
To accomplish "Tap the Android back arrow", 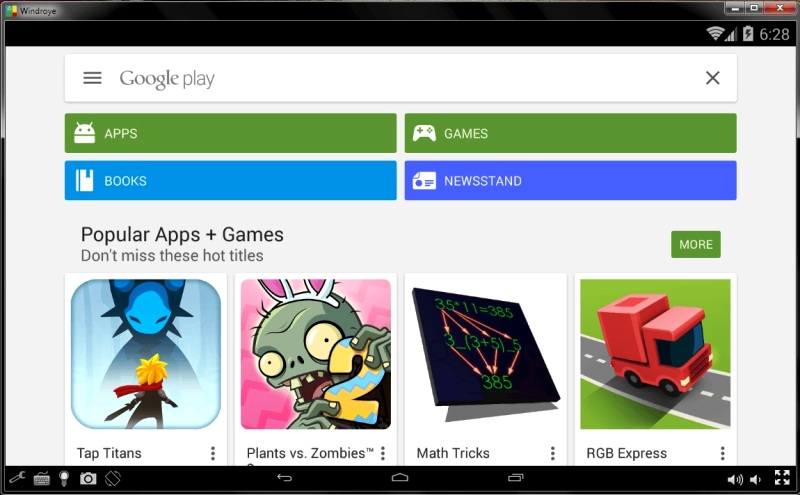I will pos(284,478).
